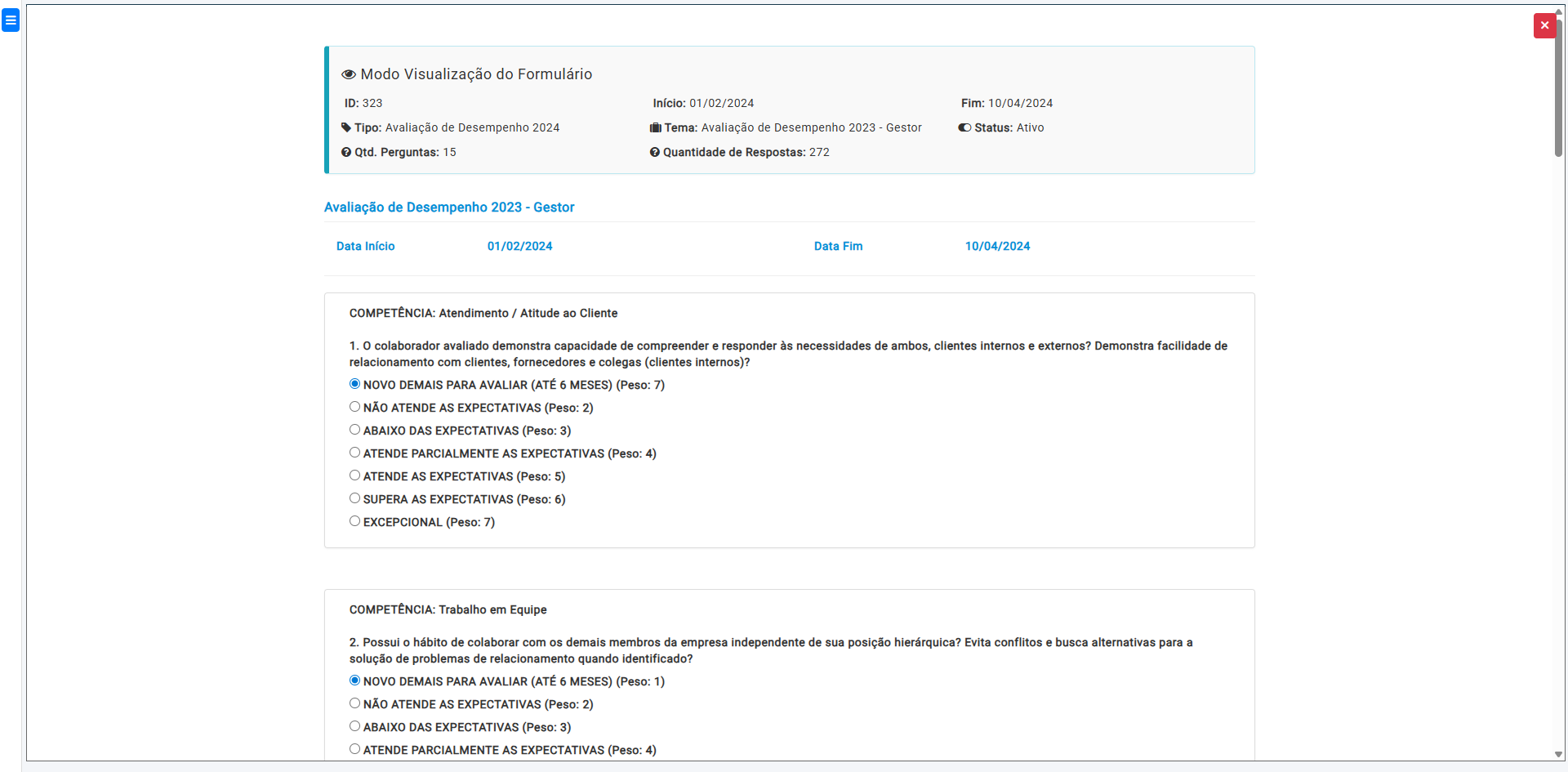Click the scrollbar down arrow

1558,755
